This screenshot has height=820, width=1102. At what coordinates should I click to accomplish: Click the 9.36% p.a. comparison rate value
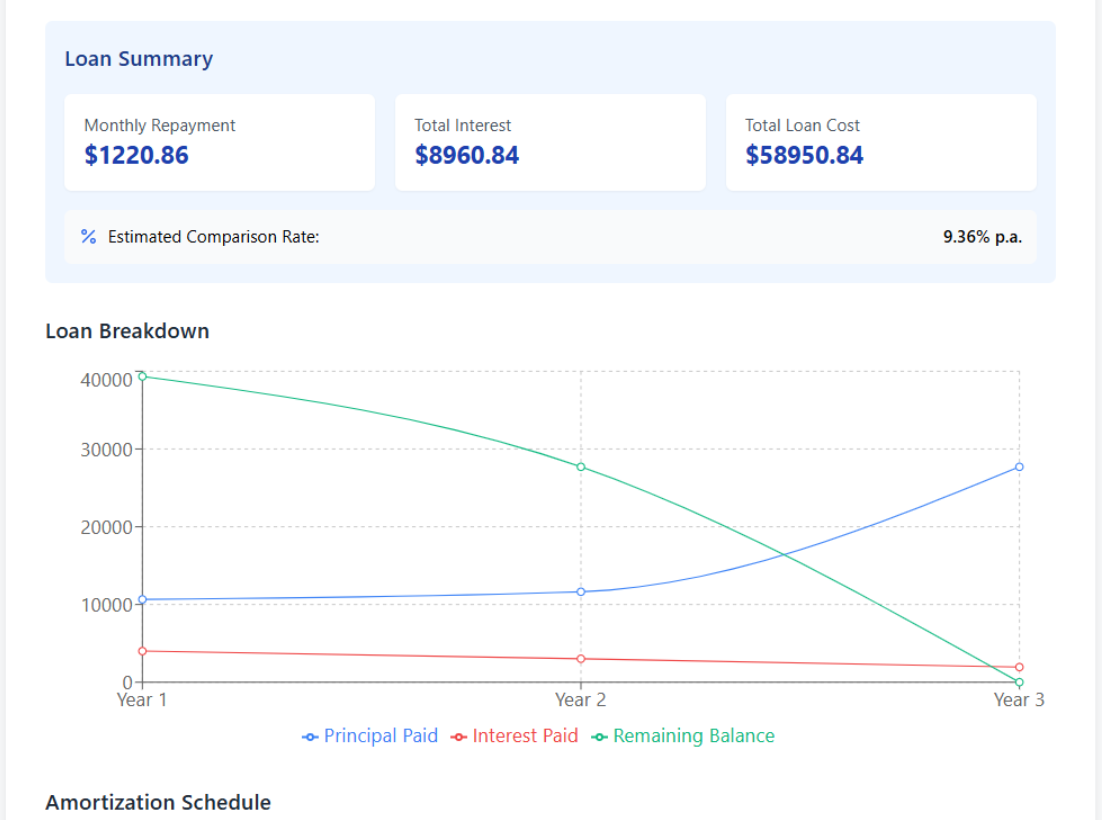click(982, 237)
